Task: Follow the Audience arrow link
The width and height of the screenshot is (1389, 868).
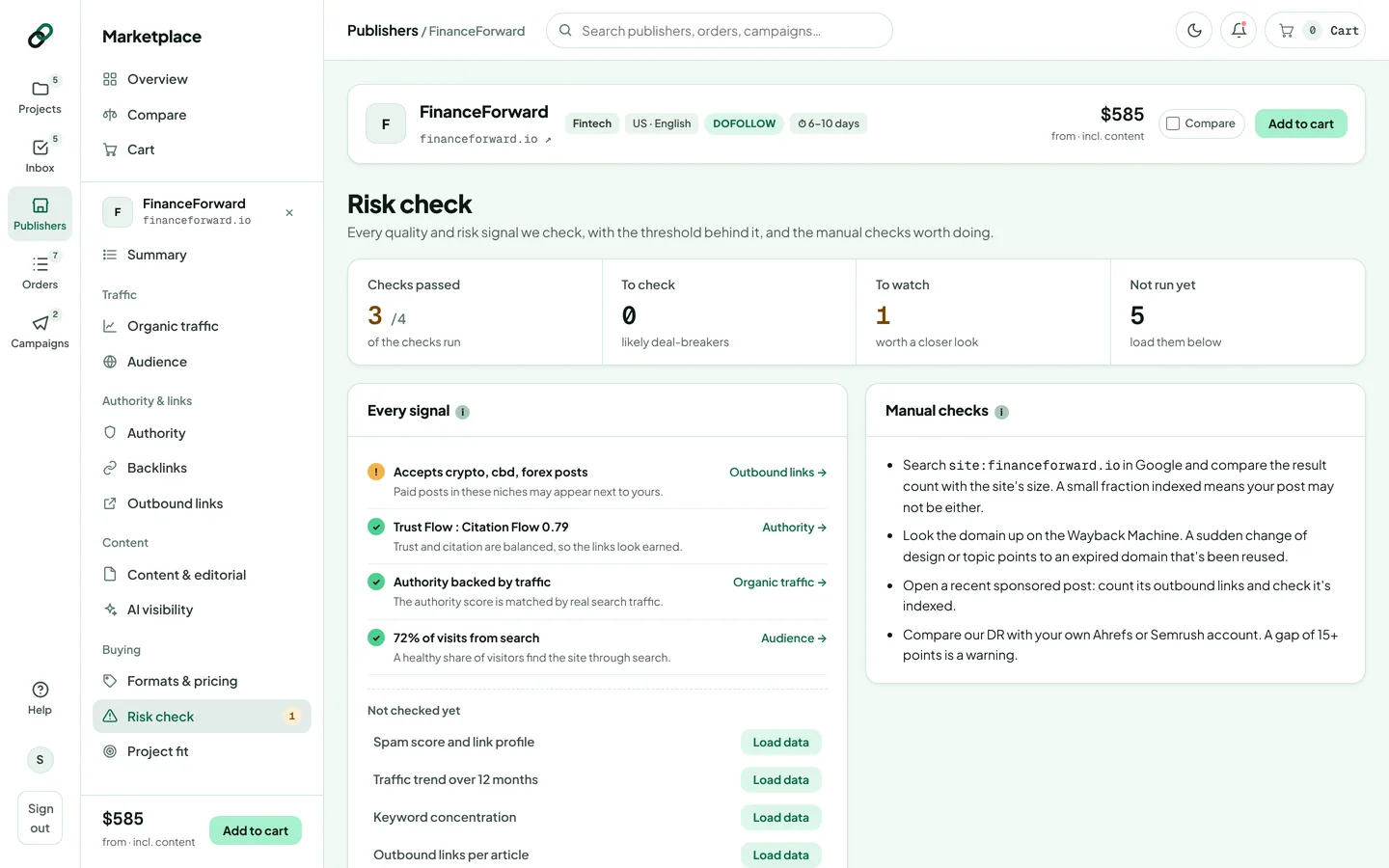Action: 794,638
